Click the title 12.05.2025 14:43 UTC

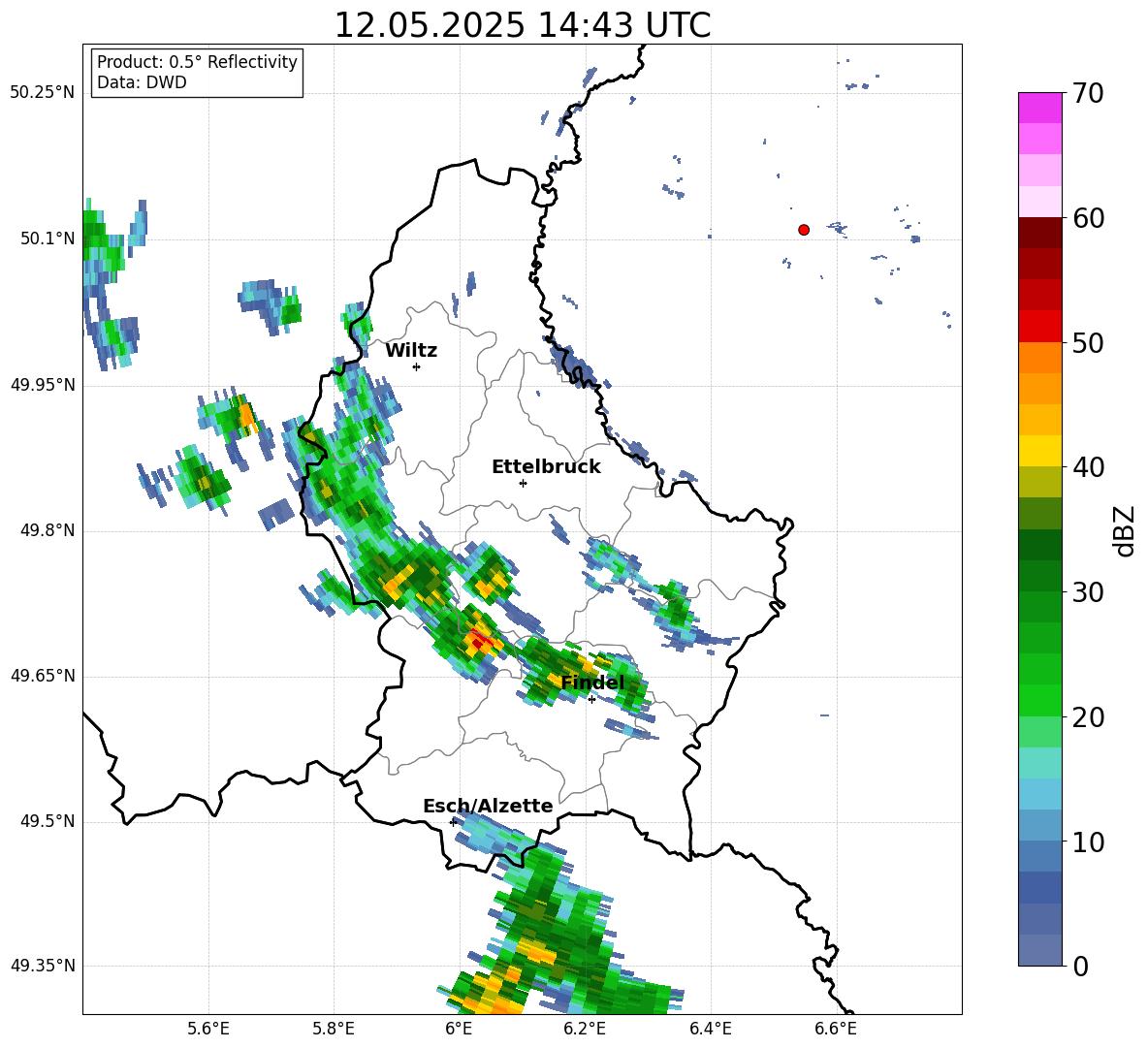point(522,25)
